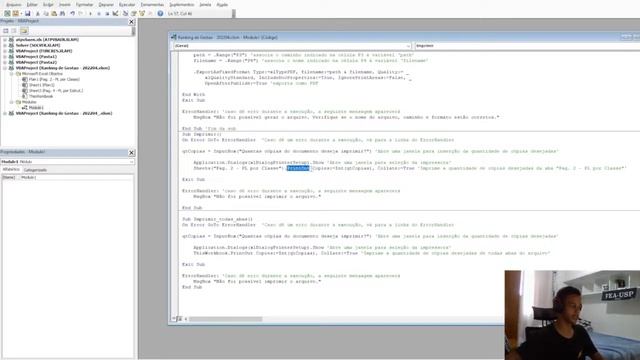
Task: Expand VBAProject (Pasta1) node
Action: (5, 57)
